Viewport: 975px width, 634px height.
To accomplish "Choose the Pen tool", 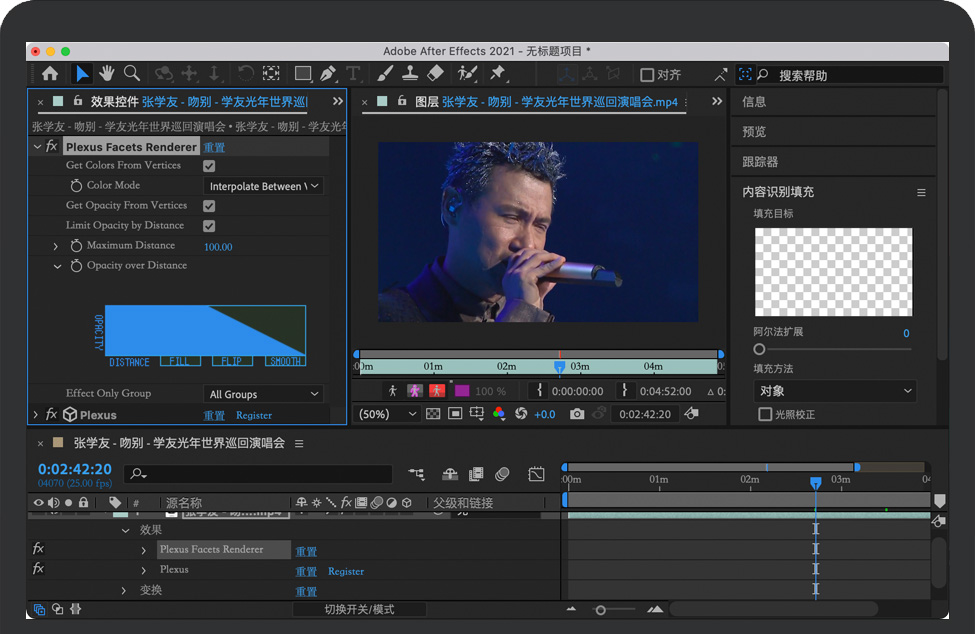I will pyautogui.click(x=327, y=74).
